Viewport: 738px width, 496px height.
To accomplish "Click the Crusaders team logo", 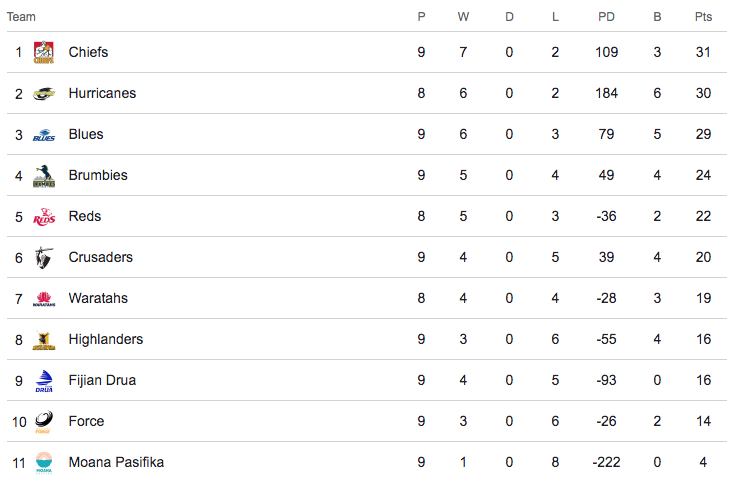I will coord(43,258).
